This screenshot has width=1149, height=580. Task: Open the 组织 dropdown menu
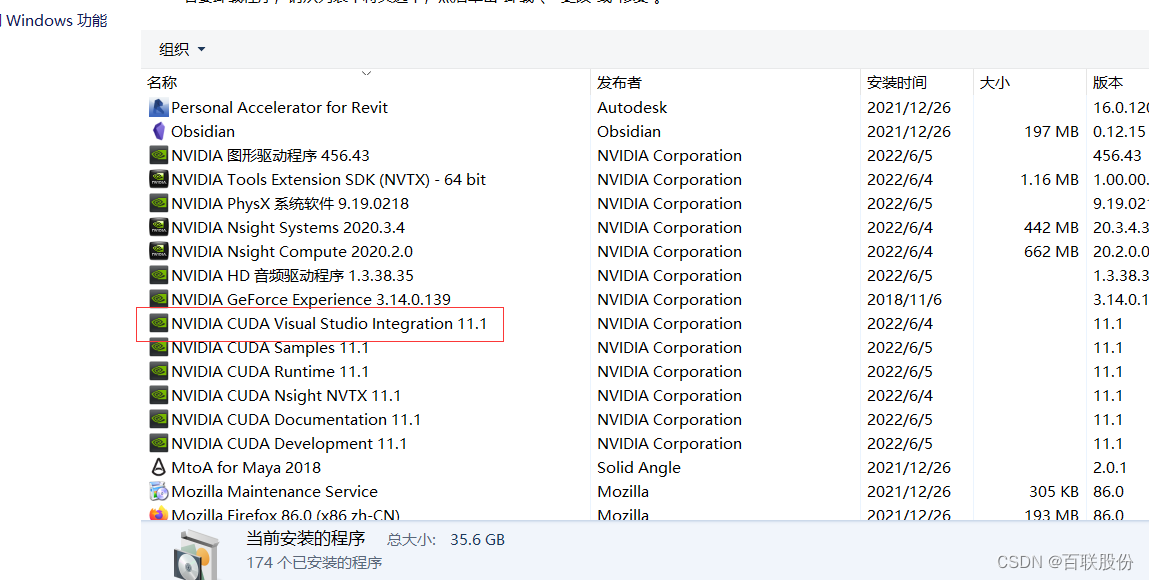coord(182,49)
